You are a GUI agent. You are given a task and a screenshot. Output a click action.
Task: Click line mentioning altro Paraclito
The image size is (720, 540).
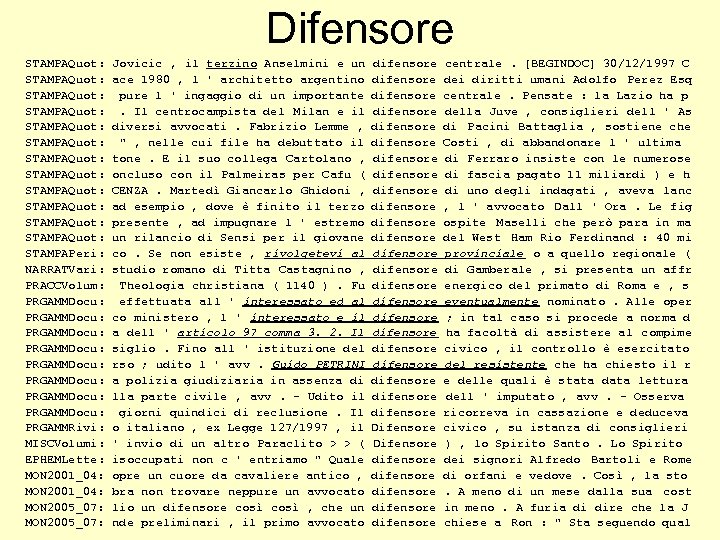pyautogui.click(x=354, y=444)
